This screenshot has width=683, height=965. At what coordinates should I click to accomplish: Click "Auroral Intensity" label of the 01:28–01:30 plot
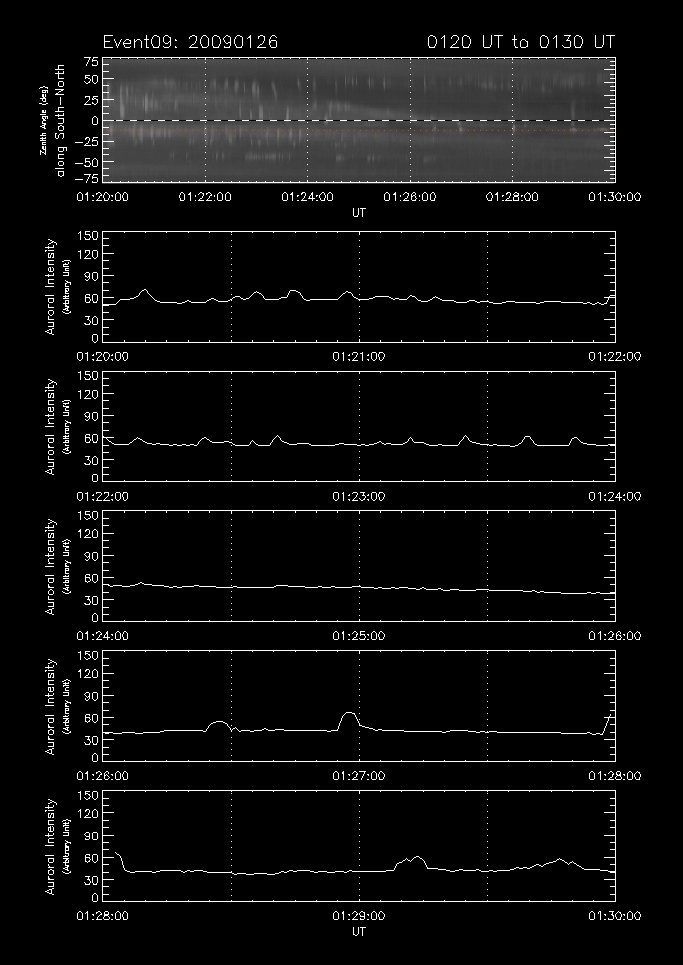pos(50,847)
